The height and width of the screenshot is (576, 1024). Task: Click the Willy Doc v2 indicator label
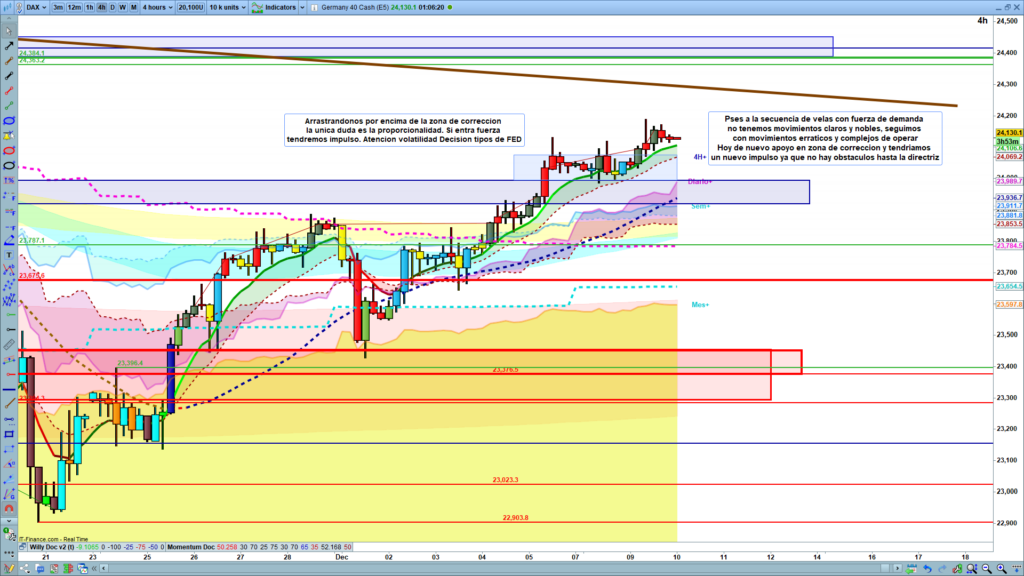click(52, 548)
